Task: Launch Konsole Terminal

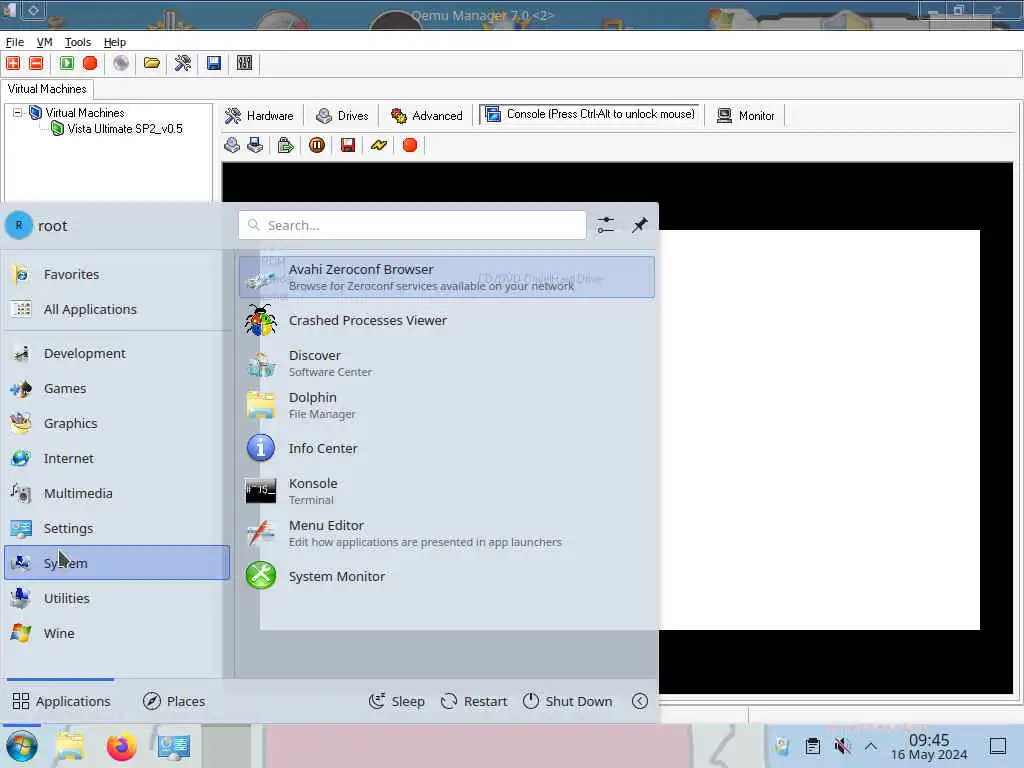Action: coord(447,491)
